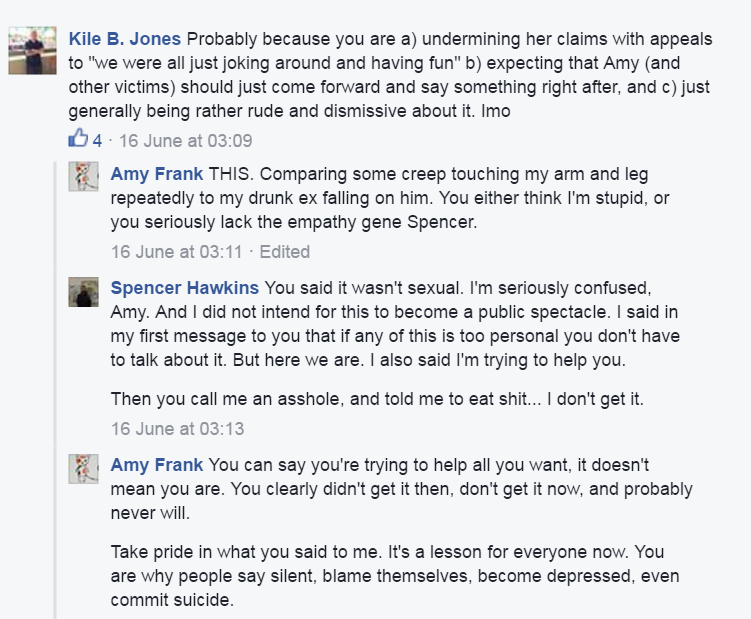Open Amy Frank name above 'THIS' reply
Viewport: 751px width, 619px height.
click(157, 174)
